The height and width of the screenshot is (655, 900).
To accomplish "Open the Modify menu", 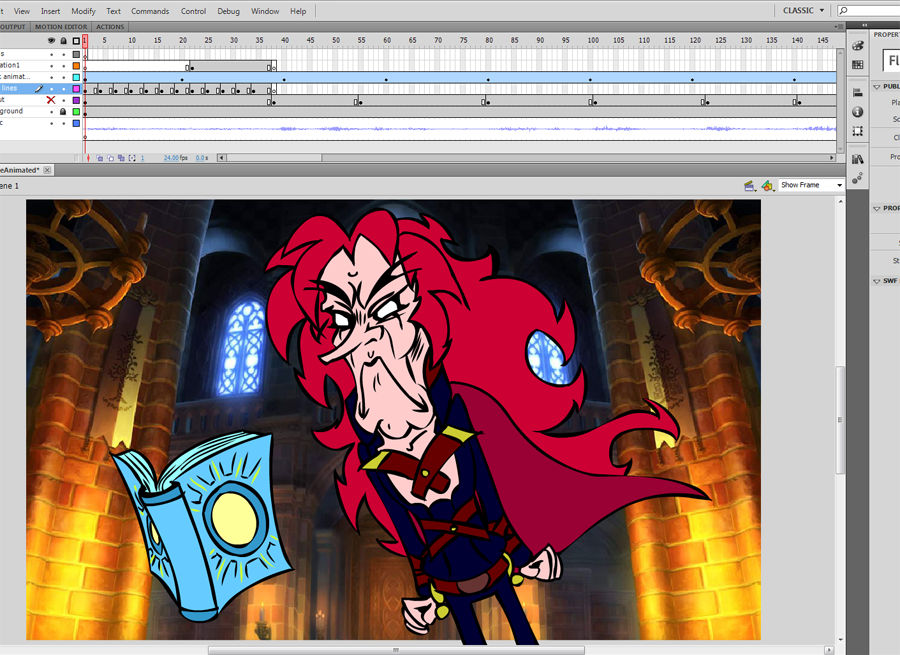I will point(83,11).
